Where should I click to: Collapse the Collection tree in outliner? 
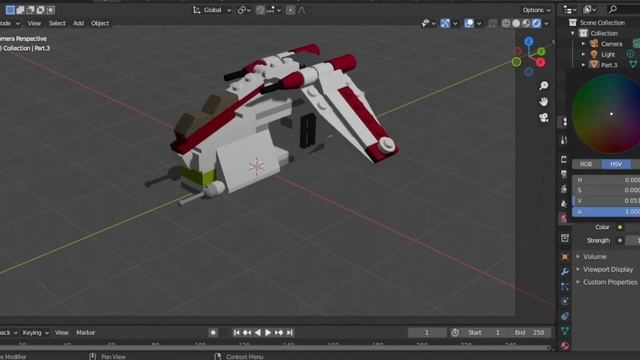coord(573,33)
